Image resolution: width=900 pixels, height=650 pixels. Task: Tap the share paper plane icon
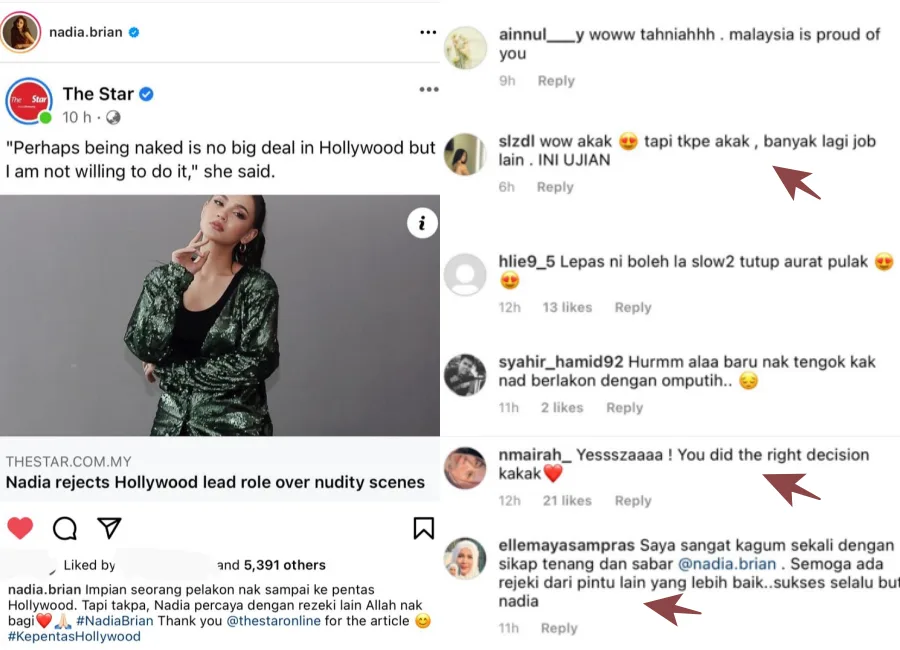tap(109, 528)
